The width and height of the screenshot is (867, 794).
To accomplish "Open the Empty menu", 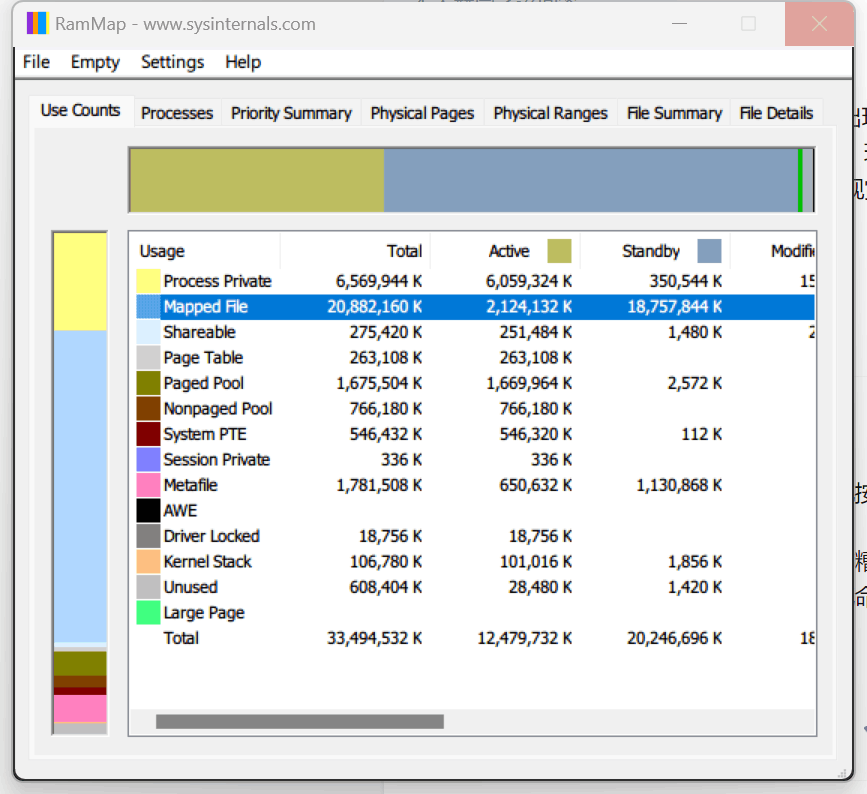I will [95, 62].
